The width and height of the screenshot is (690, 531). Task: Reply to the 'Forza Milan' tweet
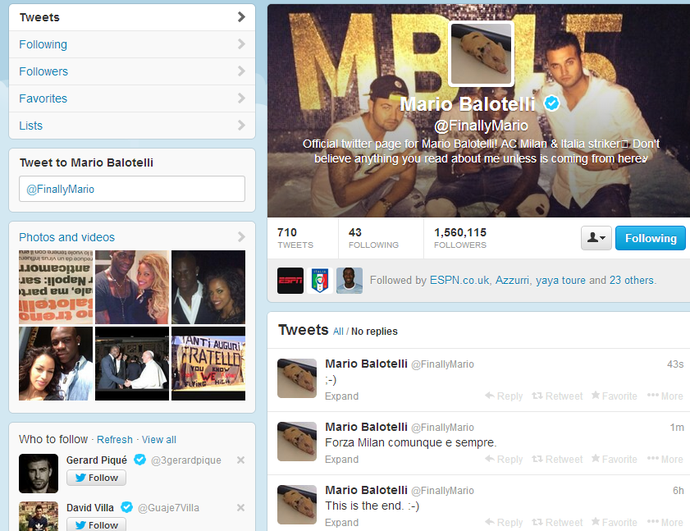504,460
